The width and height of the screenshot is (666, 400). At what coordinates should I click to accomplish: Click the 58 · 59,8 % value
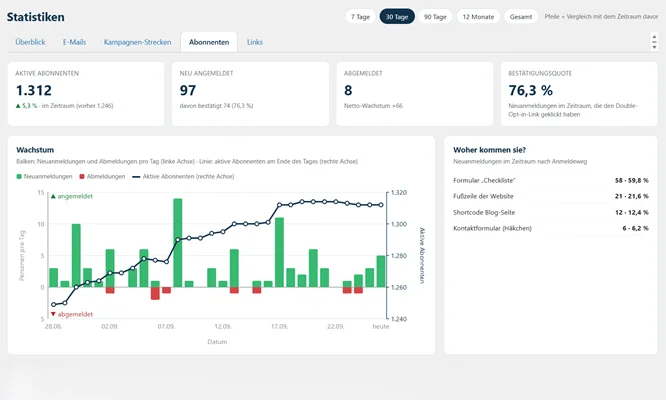632,180
